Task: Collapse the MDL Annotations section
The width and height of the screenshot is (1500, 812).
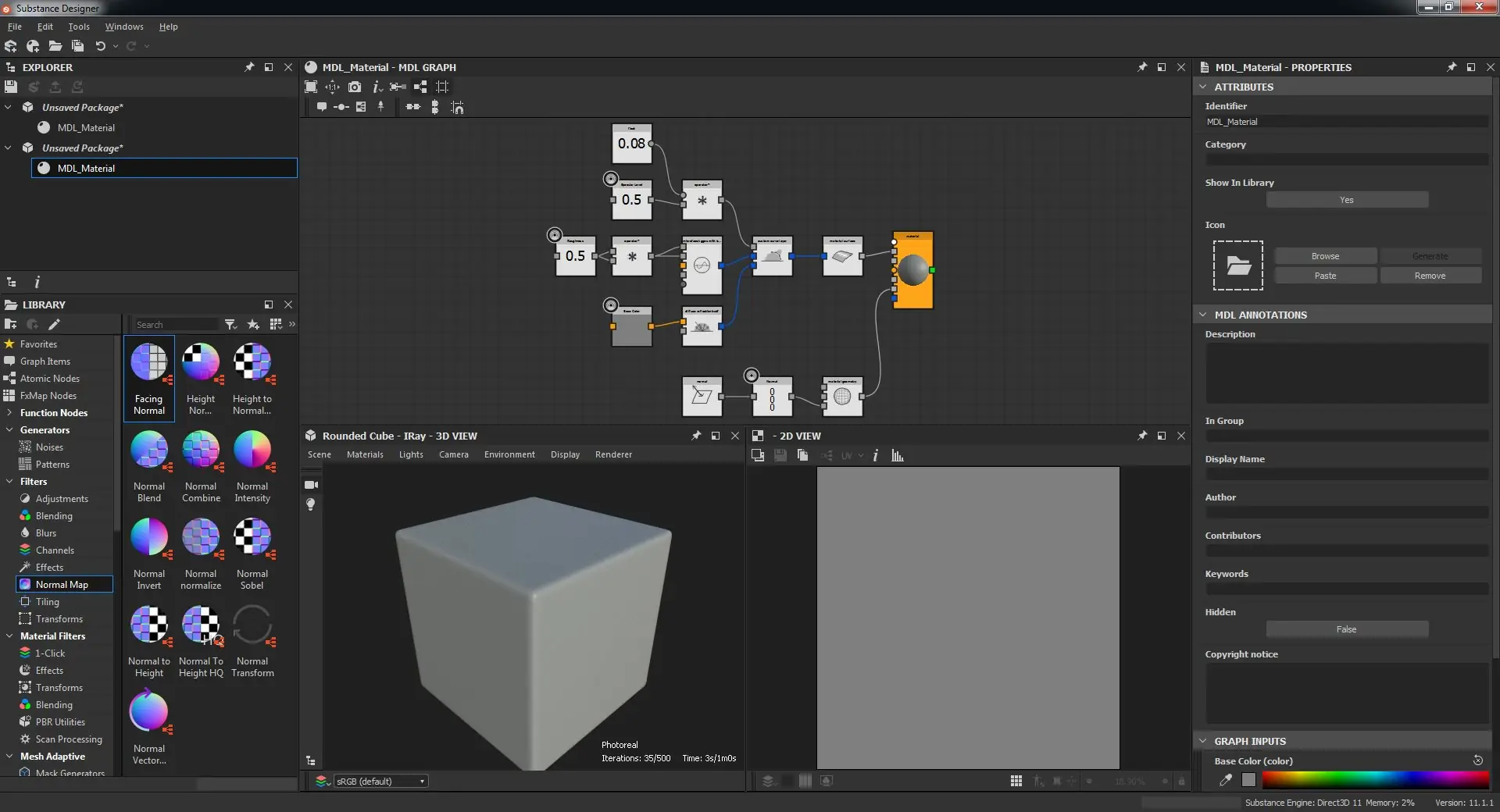Action: pos(1203,315)
